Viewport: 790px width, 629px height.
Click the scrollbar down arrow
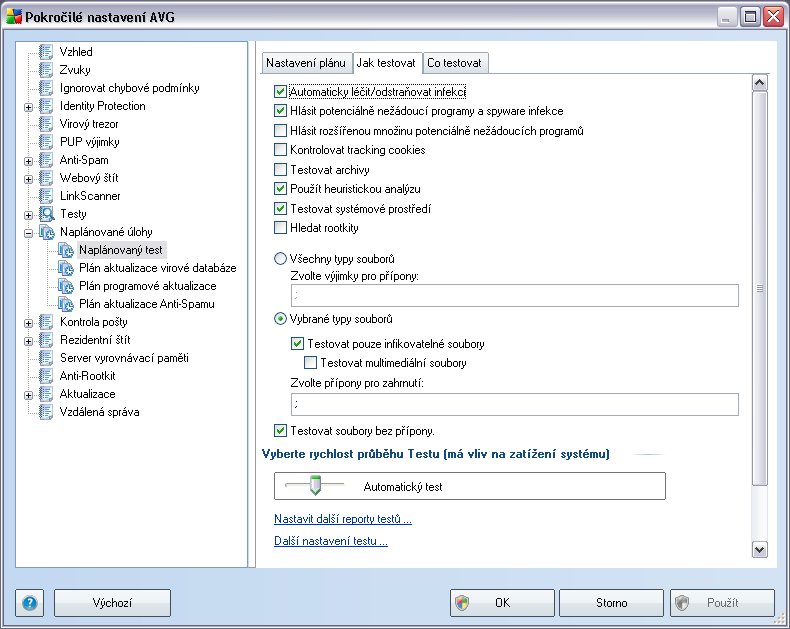coord(759,549)
